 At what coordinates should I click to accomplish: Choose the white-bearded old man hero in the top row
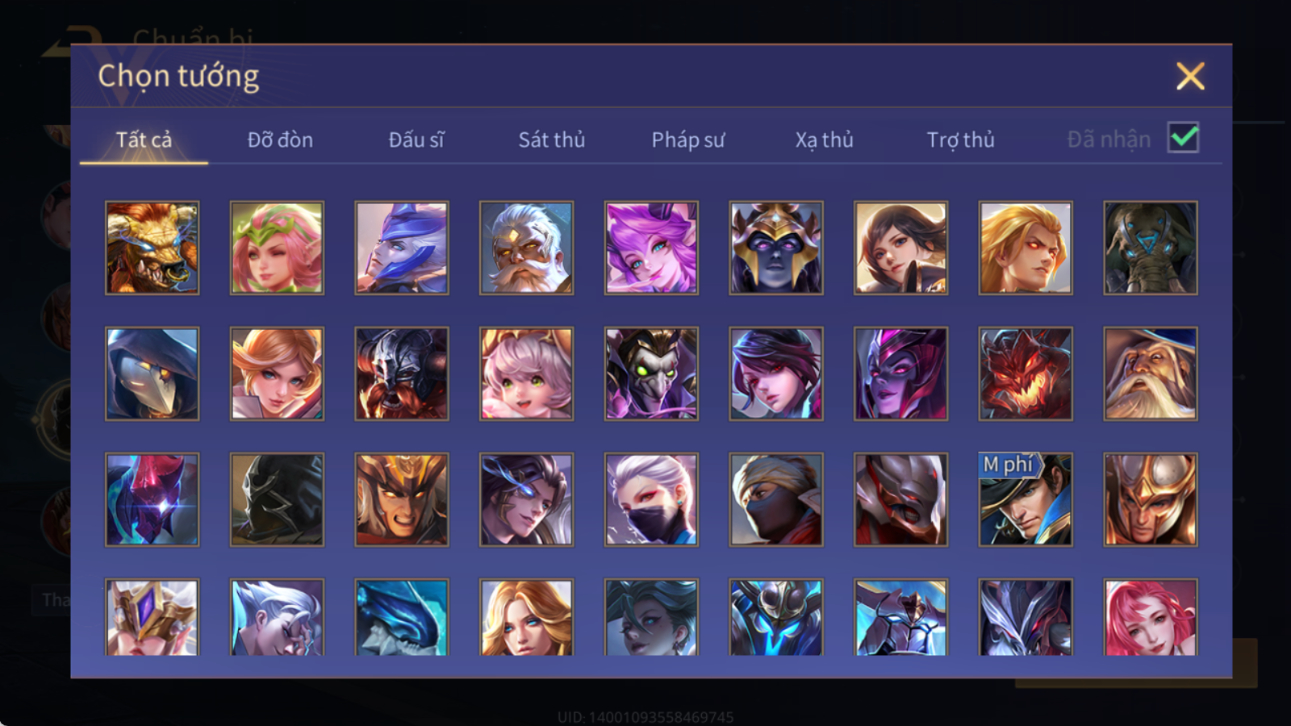click(526, 248)
